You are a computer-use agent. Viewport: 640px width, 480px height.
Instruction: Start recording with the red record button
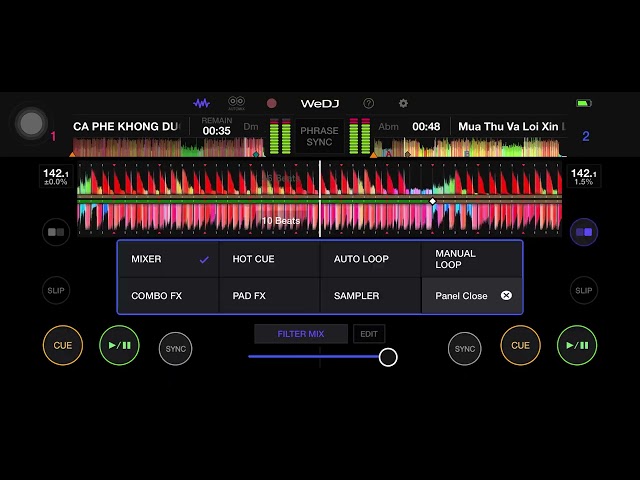(271, 103)
